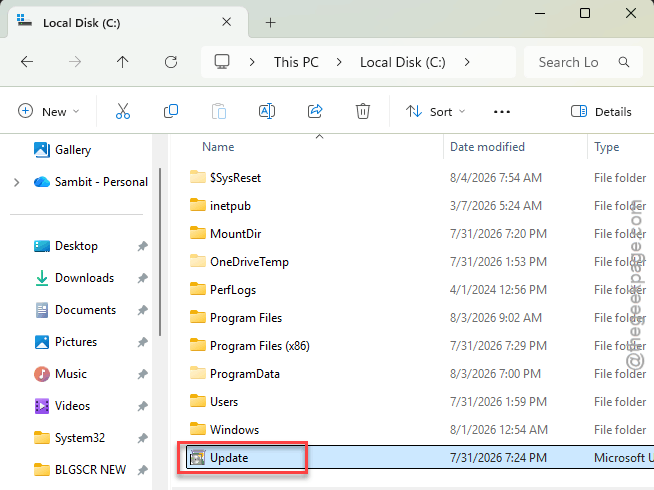Expand the Sambit - Personal tree node
The image size is (654, 490).
tap(16, 182)
